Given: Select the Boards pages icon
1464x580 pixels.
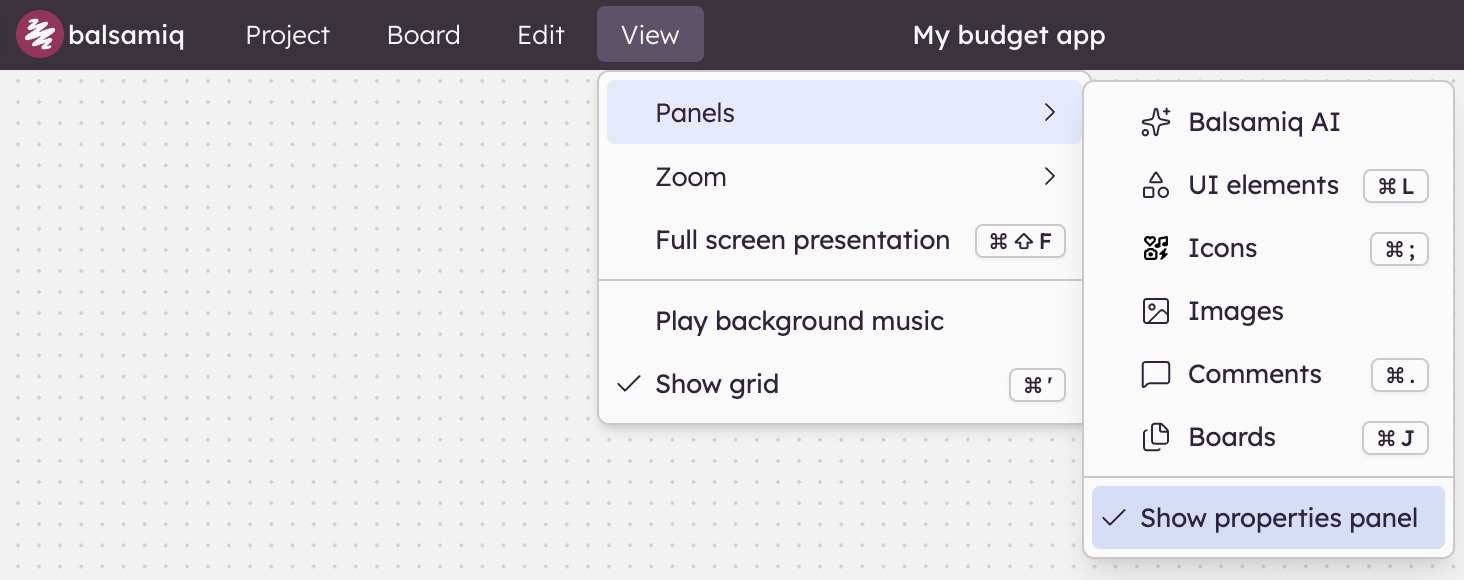Looking at the screenshot, I should (x=1155, y=438).
